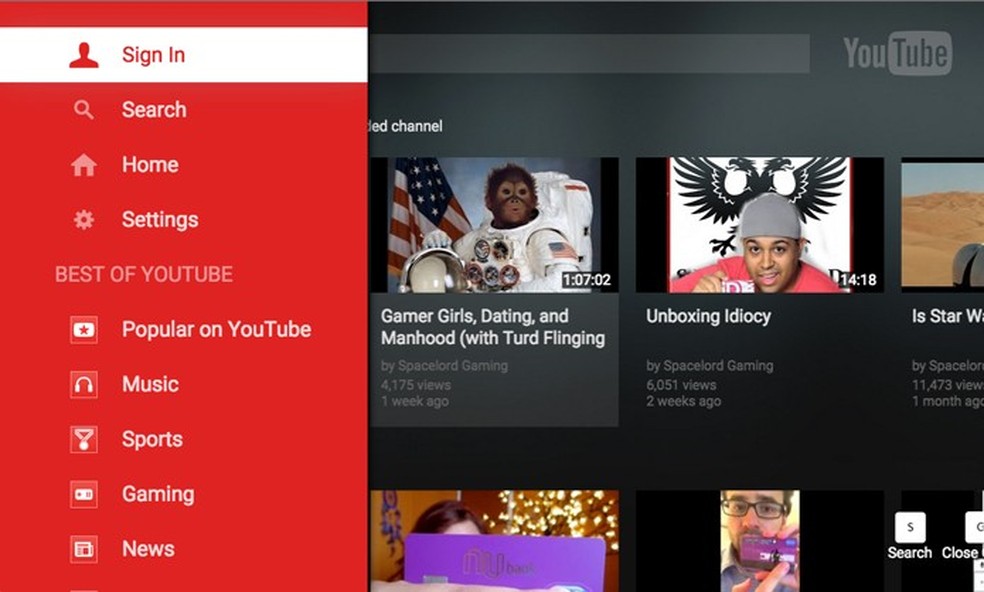This screenshot has width=984, height=592.
Task: Choose the Sports category
Action: 184,439
